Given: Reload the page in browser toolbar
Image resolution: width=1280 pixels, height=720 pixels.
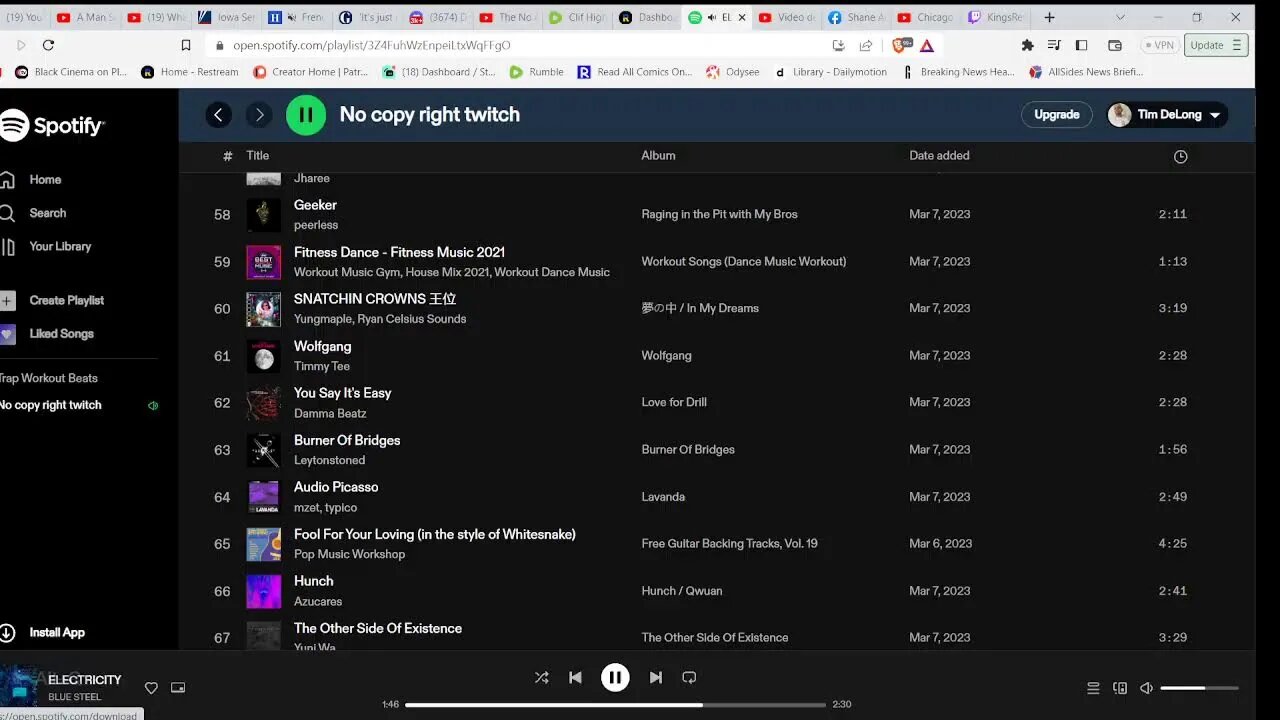Looking at the screenshot, I should tap(48, 45).
